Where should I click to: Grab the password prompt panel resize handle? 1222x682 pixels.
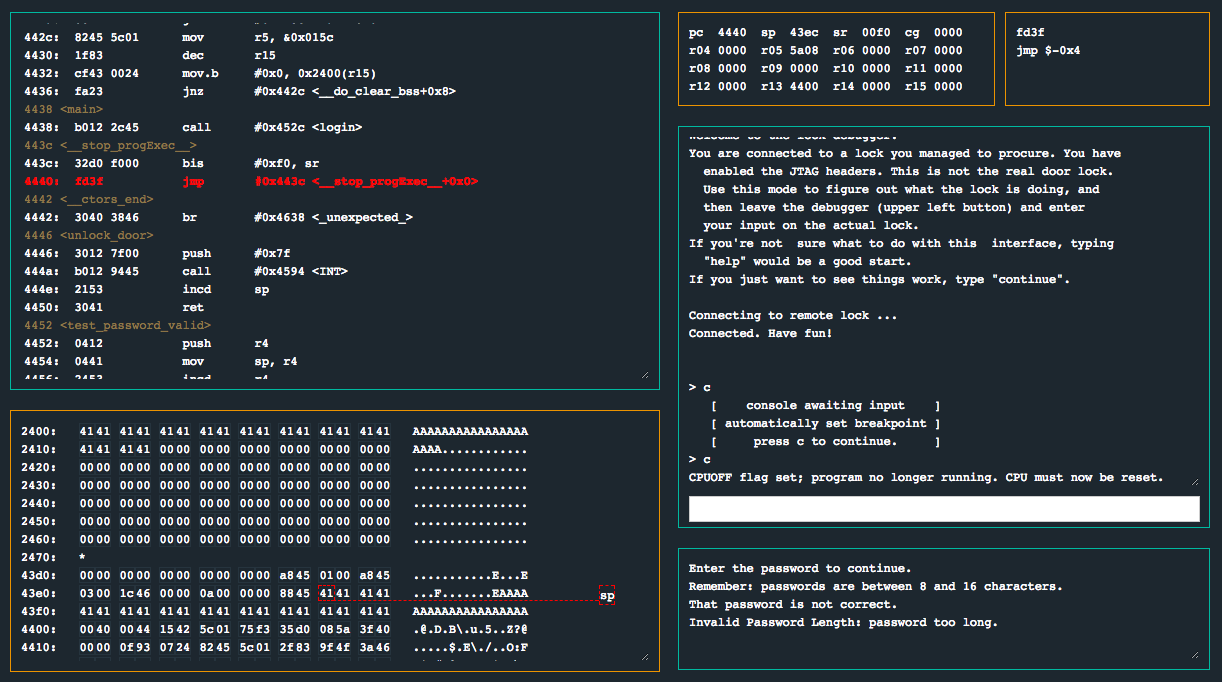1194,655
